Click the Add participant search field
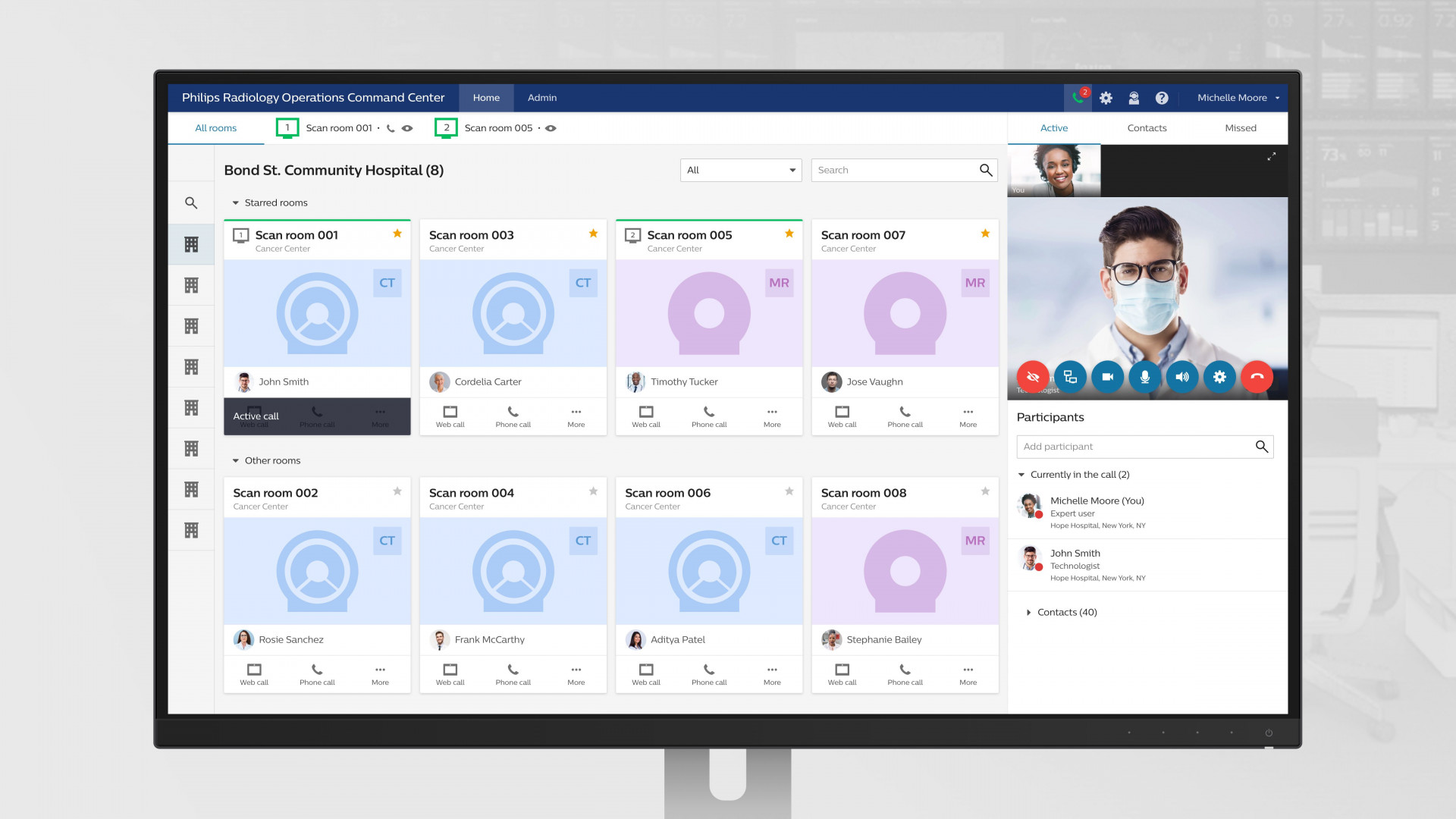Image resolution: width=1456 pixels, height=819 pixels. (1134, 447)
